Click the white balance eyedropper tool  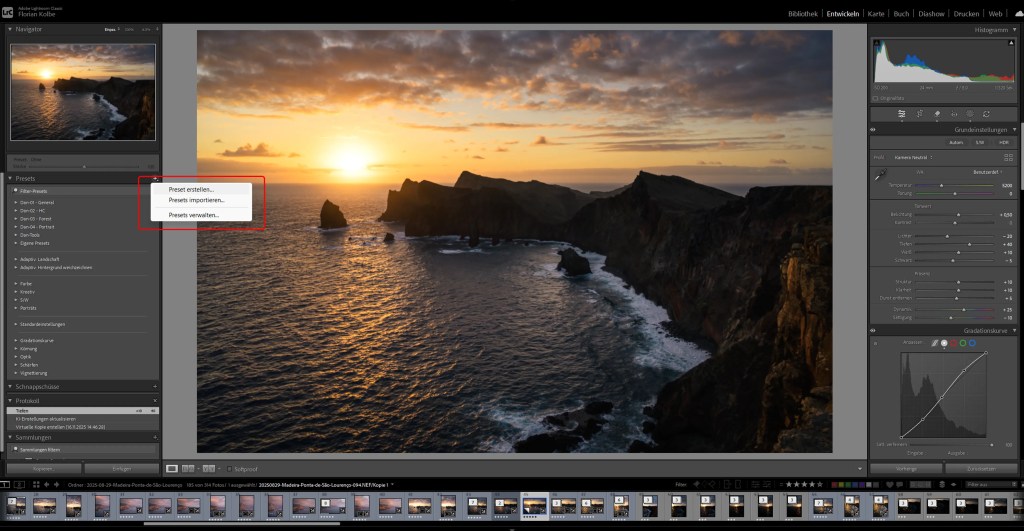(x=880, y=175)
